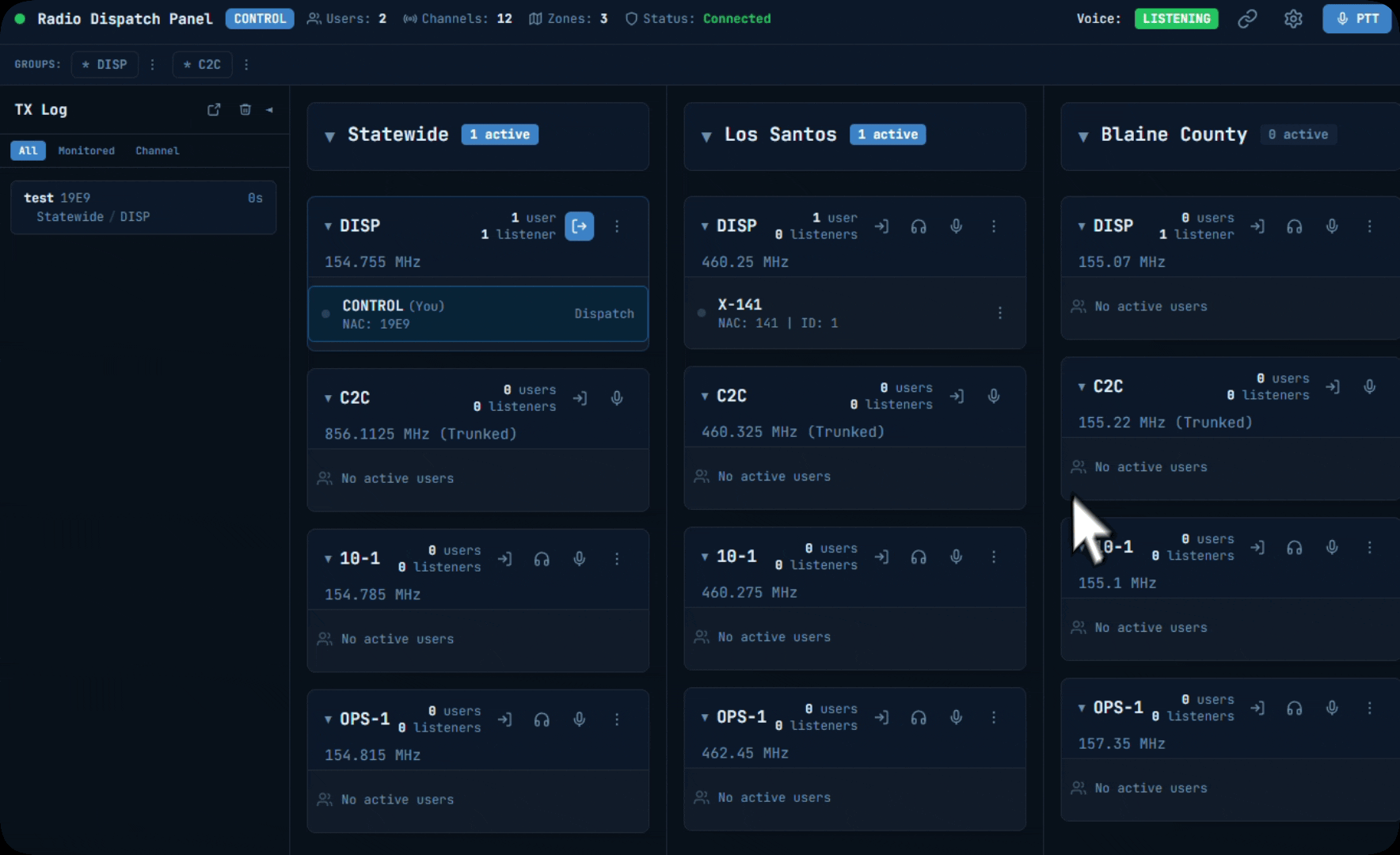Join the Los Santos 10-1 channel
The height and width of the screenshot is (855, 1400).
pyautogui.click(x=881, y=557)
